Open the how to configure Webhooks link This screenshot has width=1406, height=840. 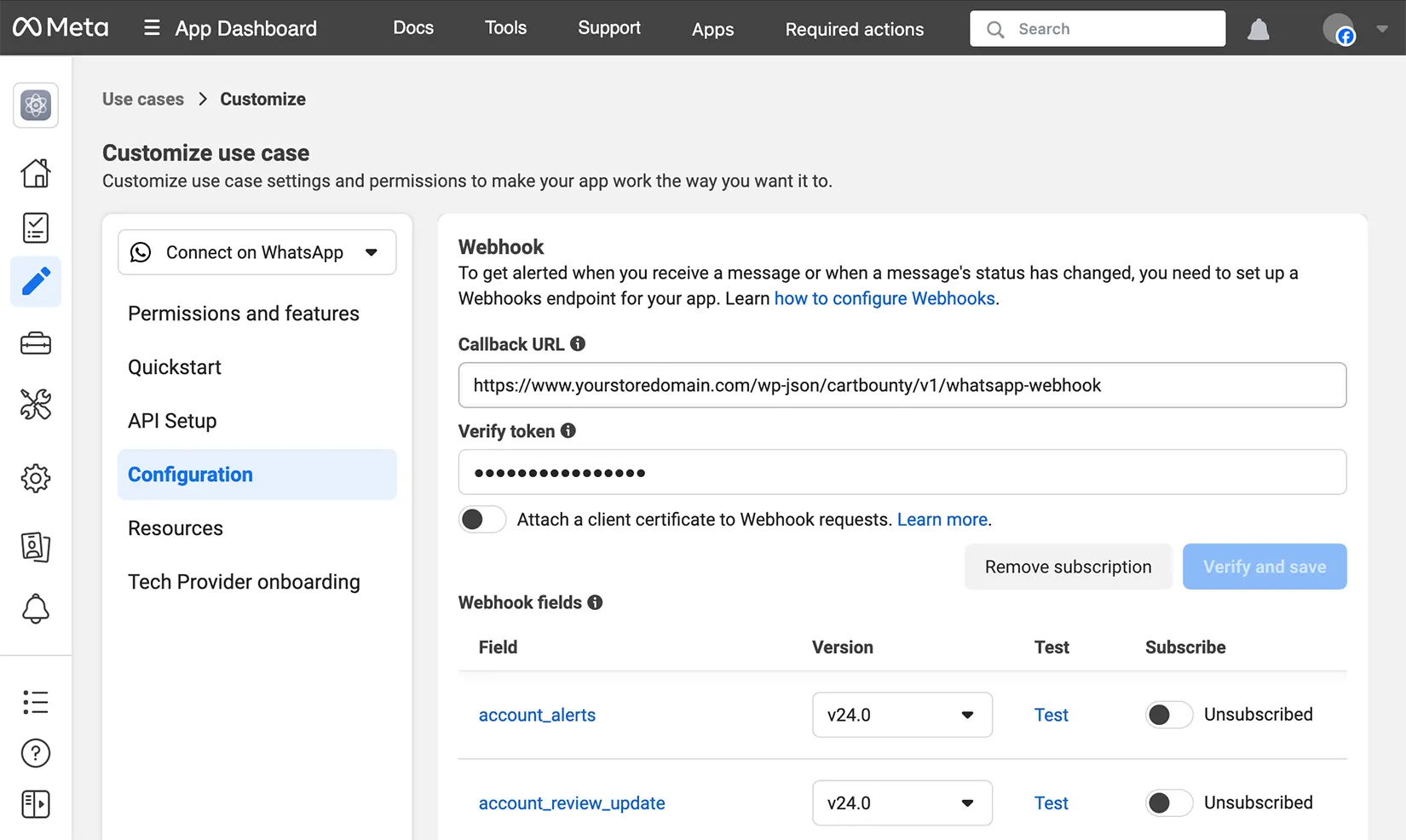(x=885, y=298)
